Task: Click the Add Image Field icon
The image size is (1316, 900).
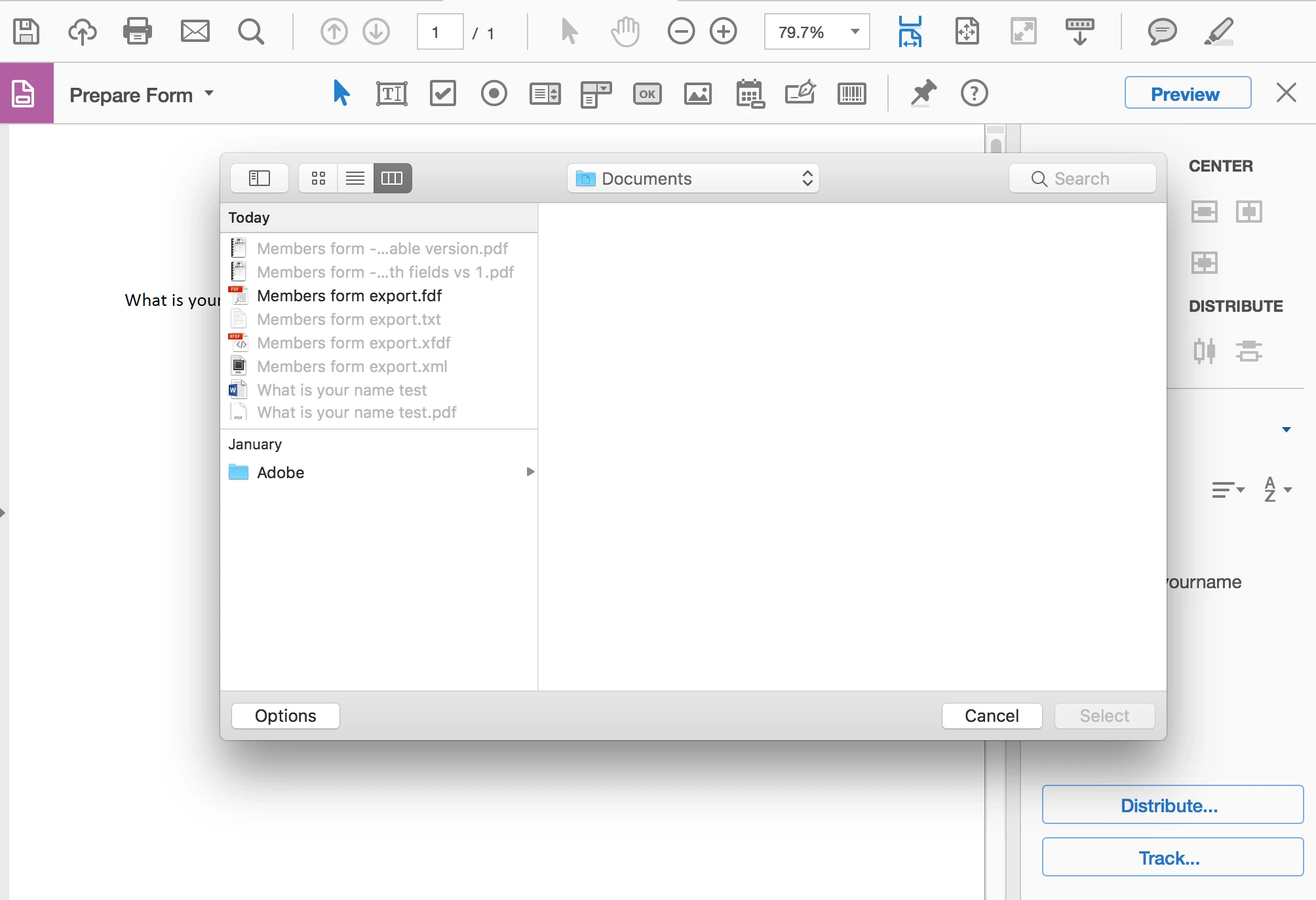Action: (x=698, y=94)
